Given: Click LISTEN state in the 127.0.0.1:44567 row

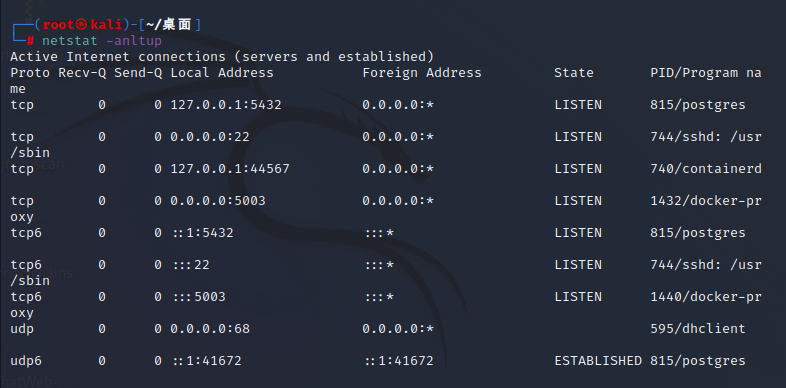Looking at the screenshot, I should tap(578, 169).
